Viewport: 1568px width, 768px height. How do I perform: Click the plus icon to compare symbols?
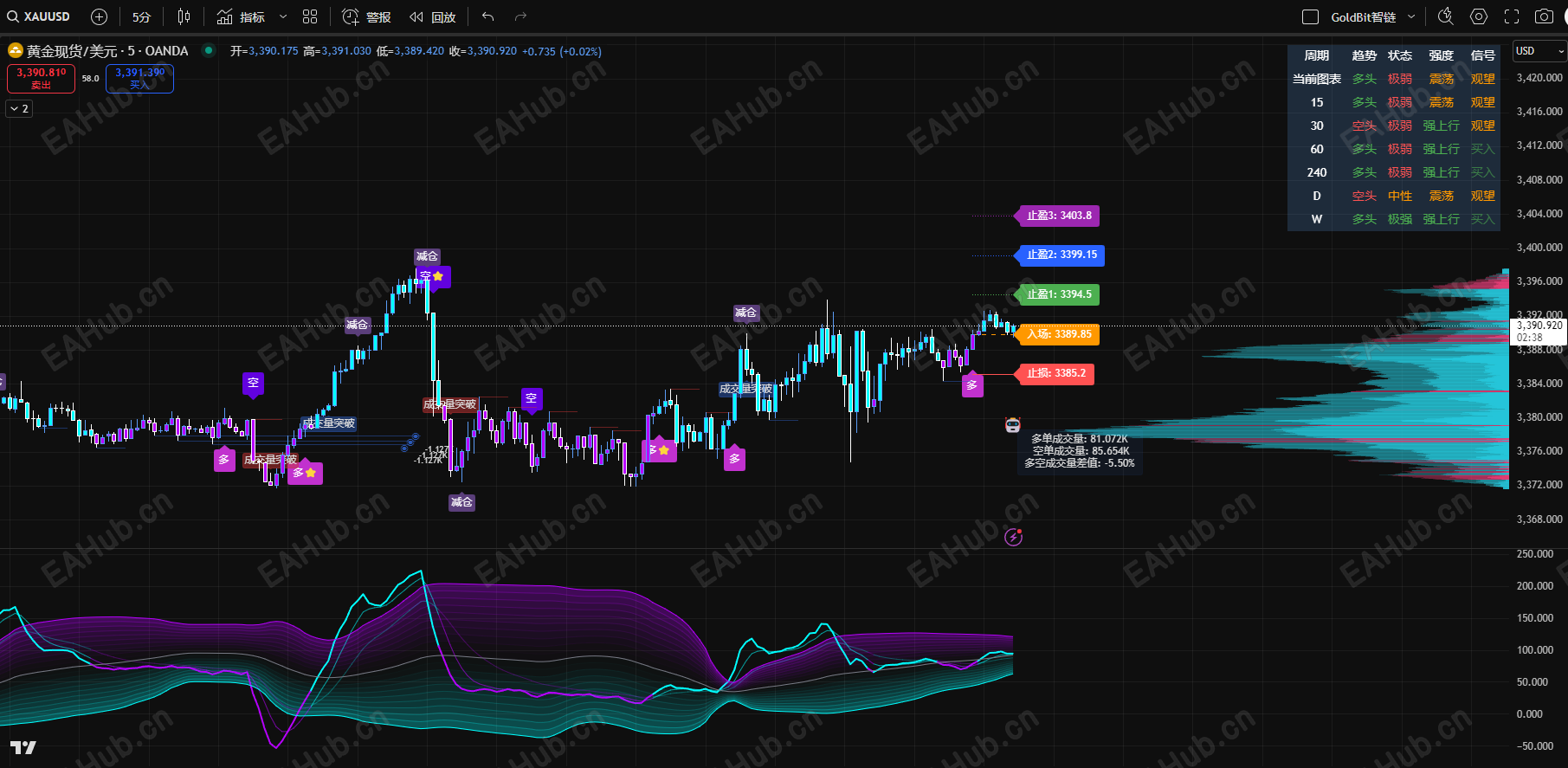pos(100,16)
